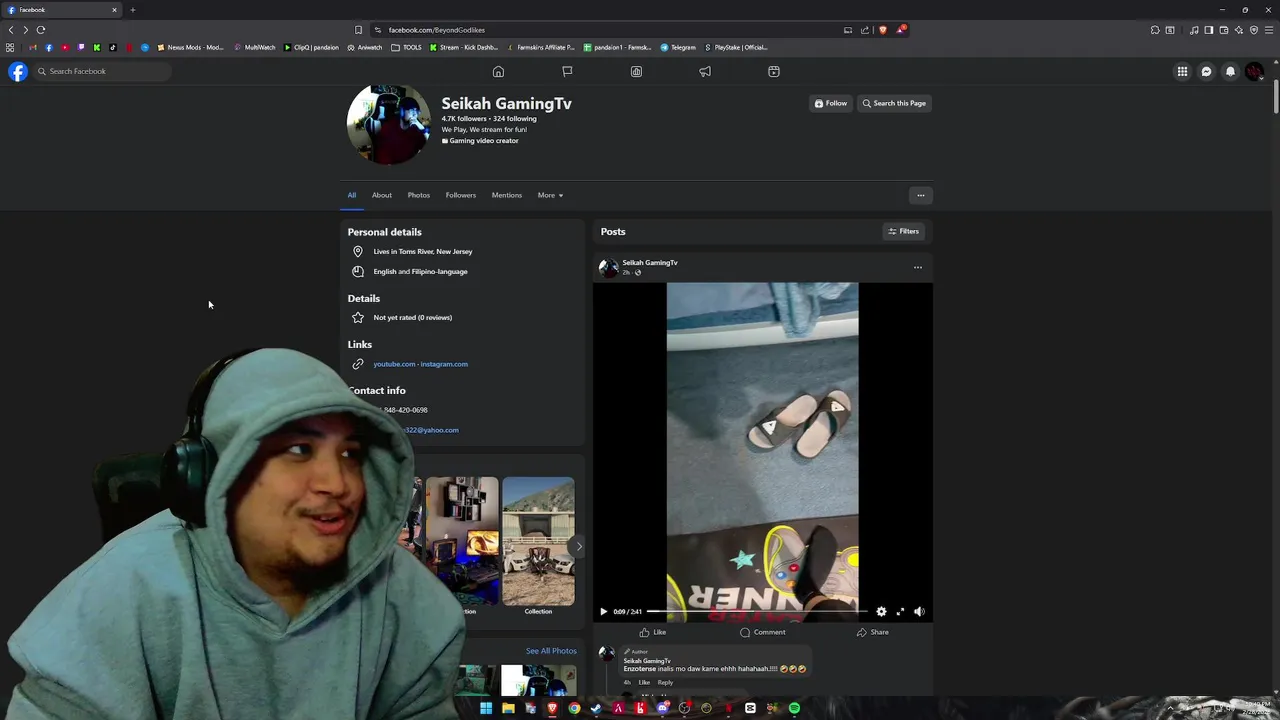
Task: Open the Brave Shields lion icon
Action: (x=882, y=30)
